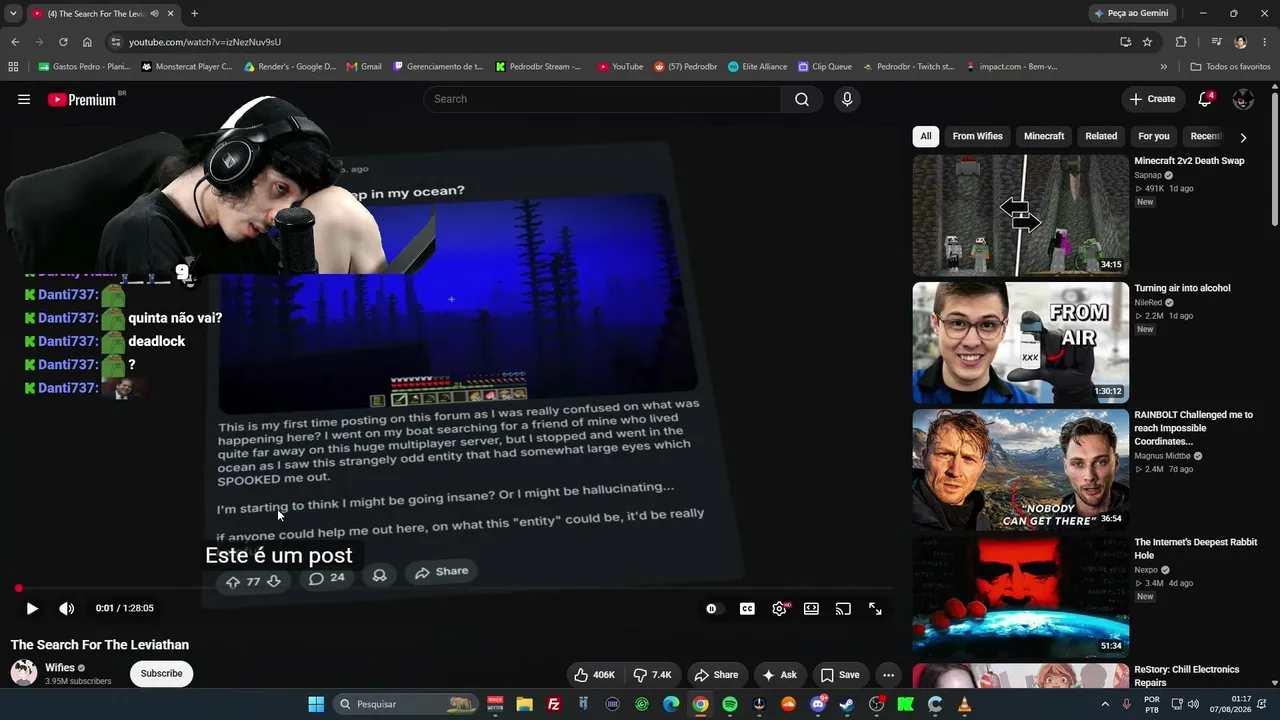Select the Minecraft filter chip
1280x720 pixels.
coord(1044,136)
